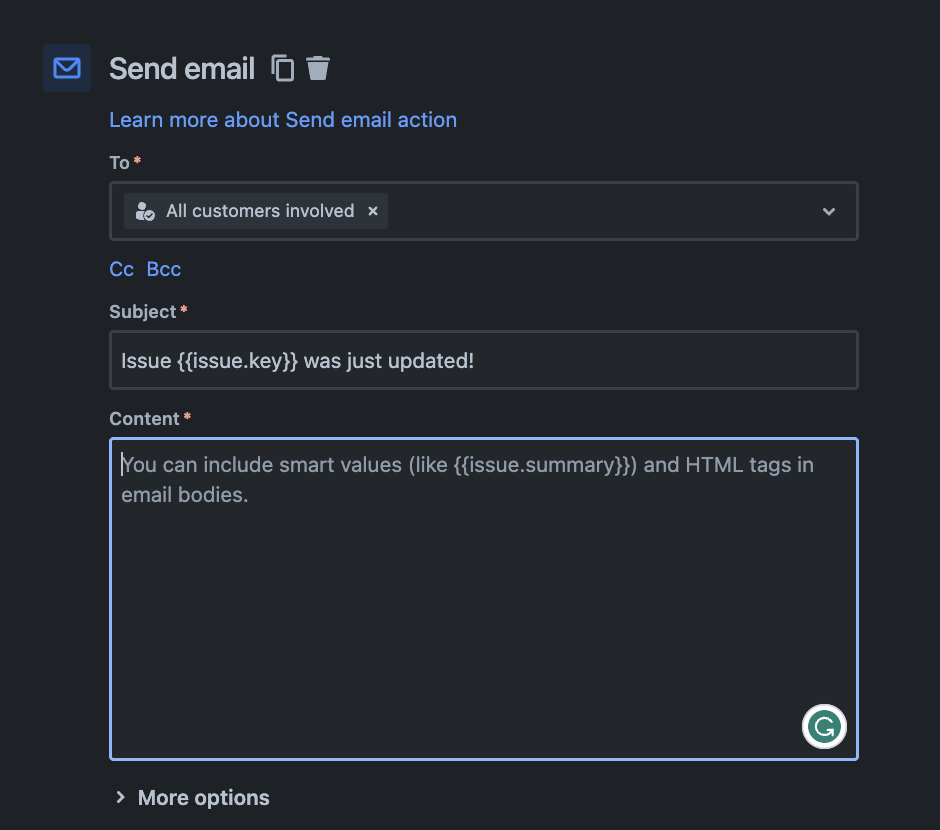Delete the Send email action
Screen dimensions: 940x830
click(x=318, y=68)
